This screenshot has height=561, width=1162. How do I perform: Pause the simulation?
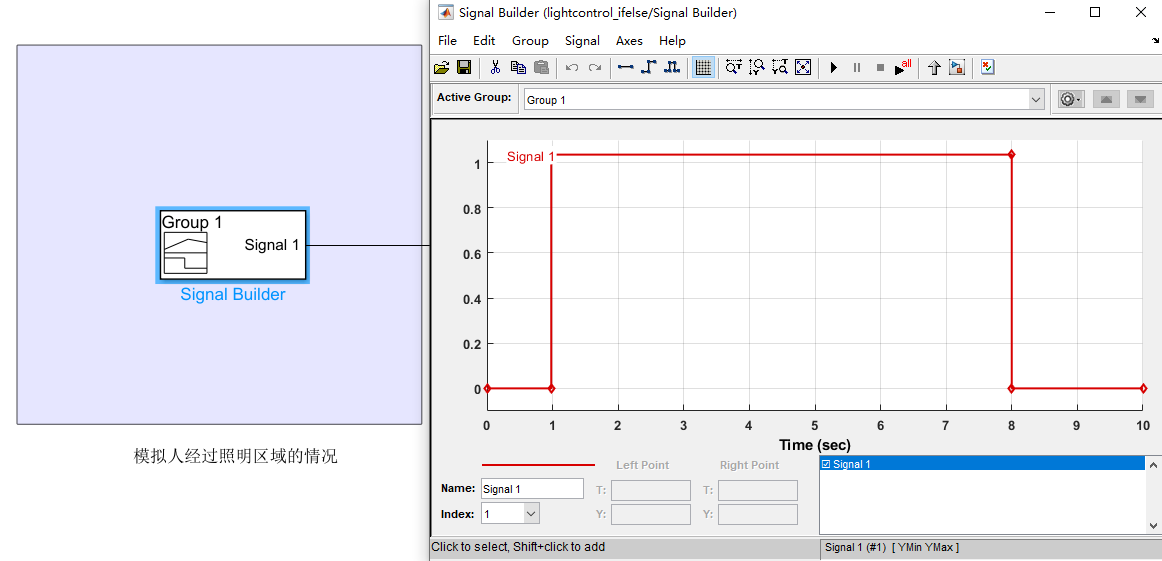pos(857,67)
